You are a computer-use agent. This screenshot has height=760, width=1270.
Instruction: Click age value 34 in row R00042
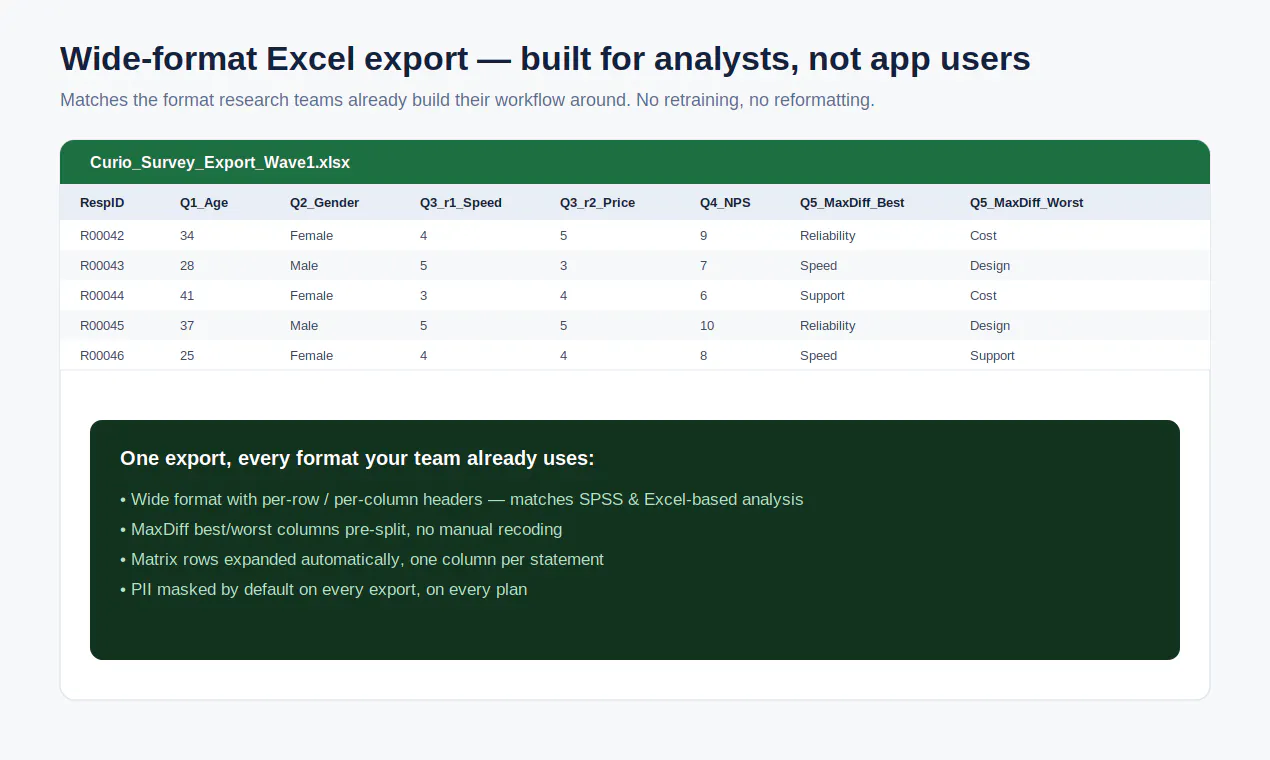coord(187,235)
